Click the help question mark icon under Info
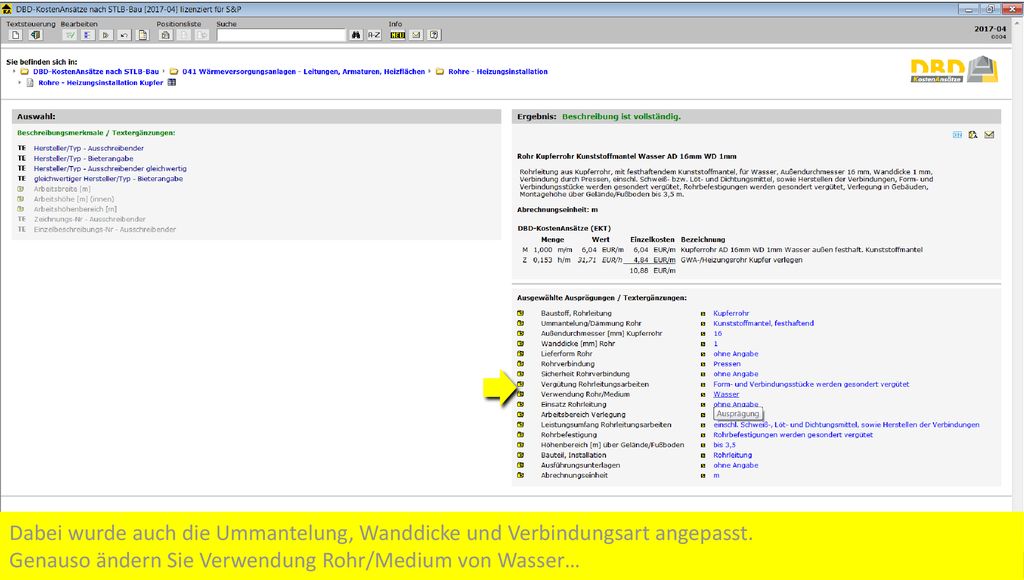The height and width of the screenshot is (580, 1024). pyautogui.click(x=434, y=35)
